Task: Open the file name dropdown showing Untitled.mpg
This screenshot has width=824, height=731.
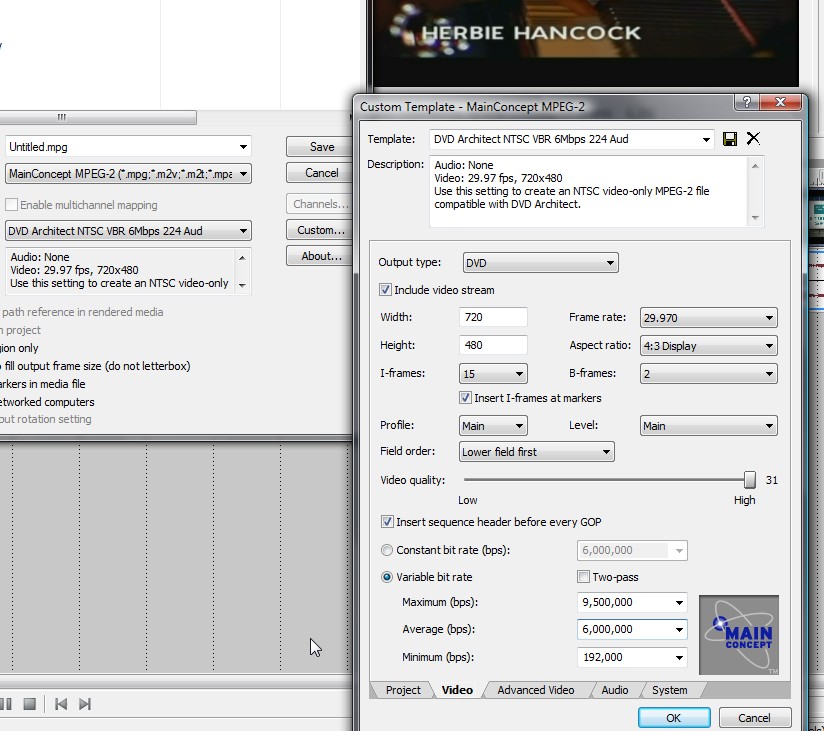Action: tap(243, 147)
